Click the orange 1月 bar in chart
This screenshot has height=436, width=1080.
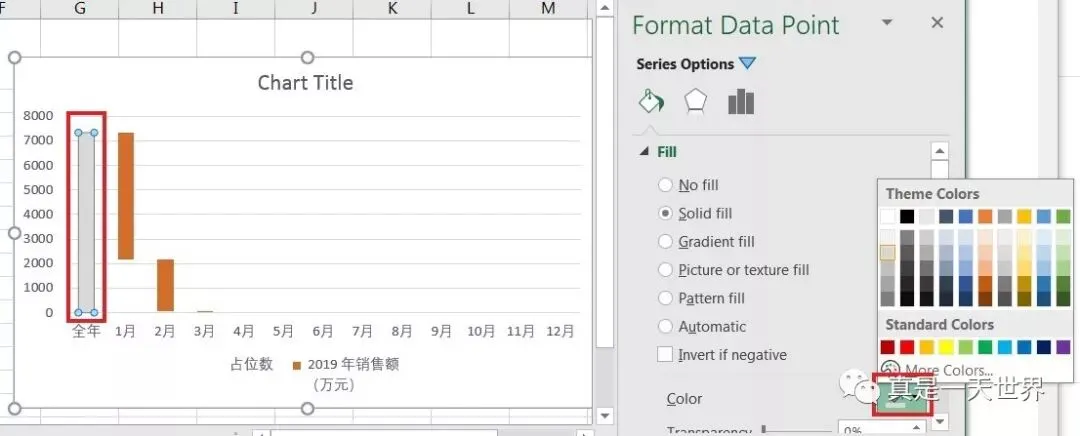(126, 196)
